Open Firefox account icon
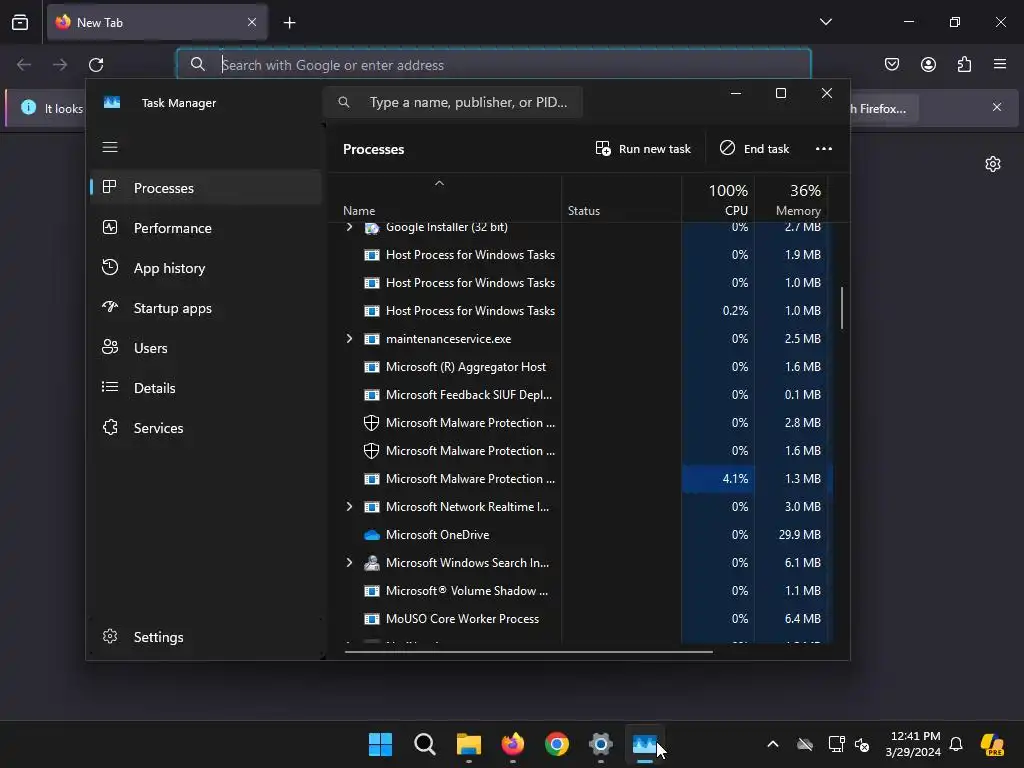Screen dimensions: 1024x768 coord(928,64)
